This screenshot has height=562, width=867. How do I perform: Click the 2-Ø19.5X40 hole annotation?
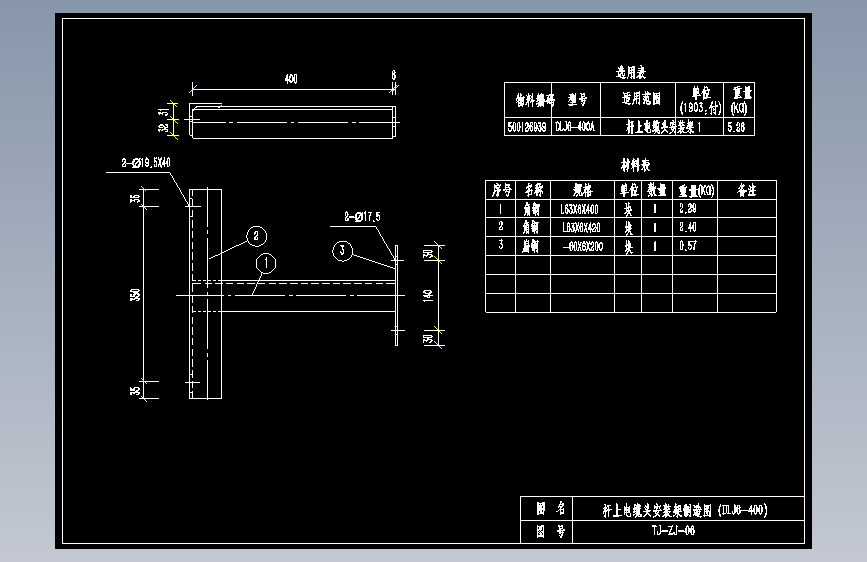(x=146, y=163)
